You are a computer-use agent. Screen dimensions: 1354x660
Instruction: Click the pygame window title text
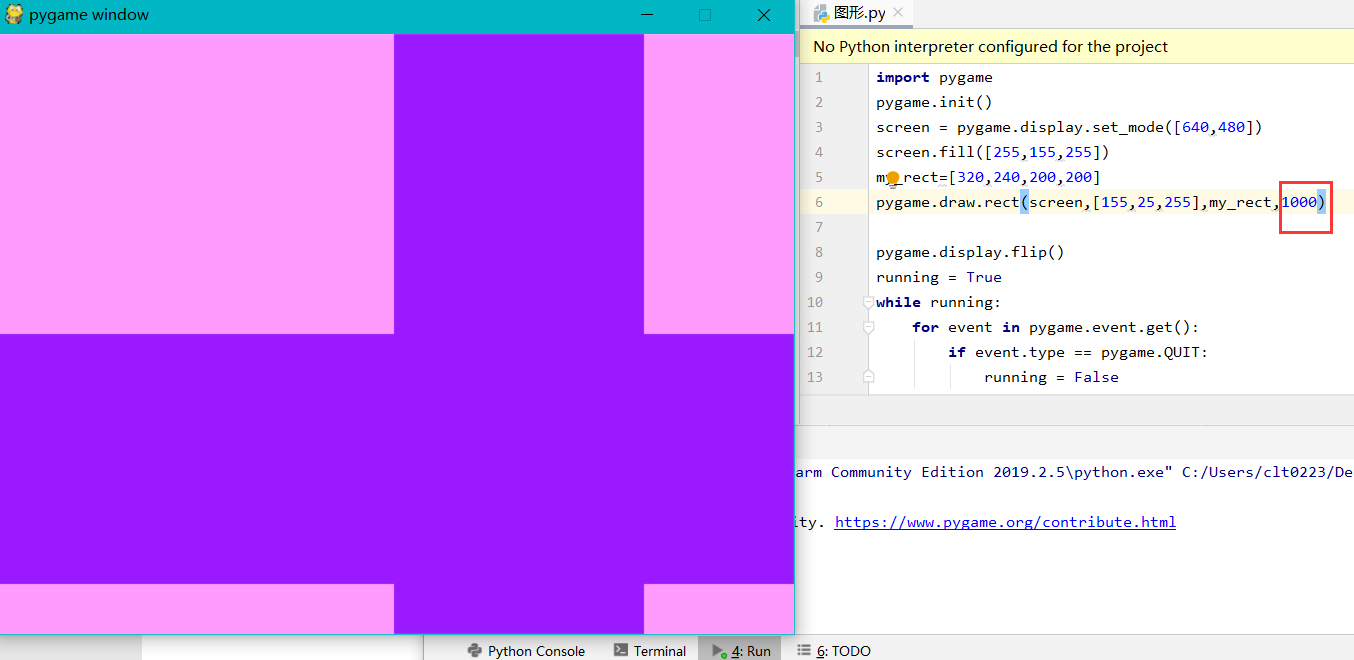click(x=89, y=15)
